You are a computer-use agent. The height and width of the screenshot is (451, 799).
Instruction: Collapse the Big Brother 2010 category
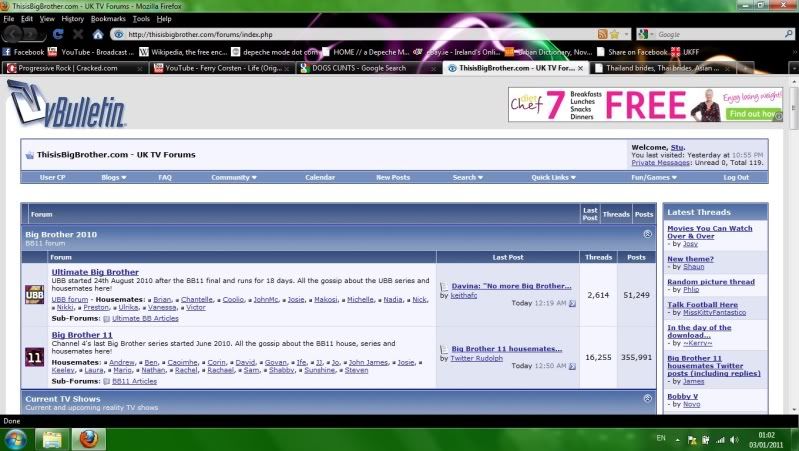[x=647, y=234]
